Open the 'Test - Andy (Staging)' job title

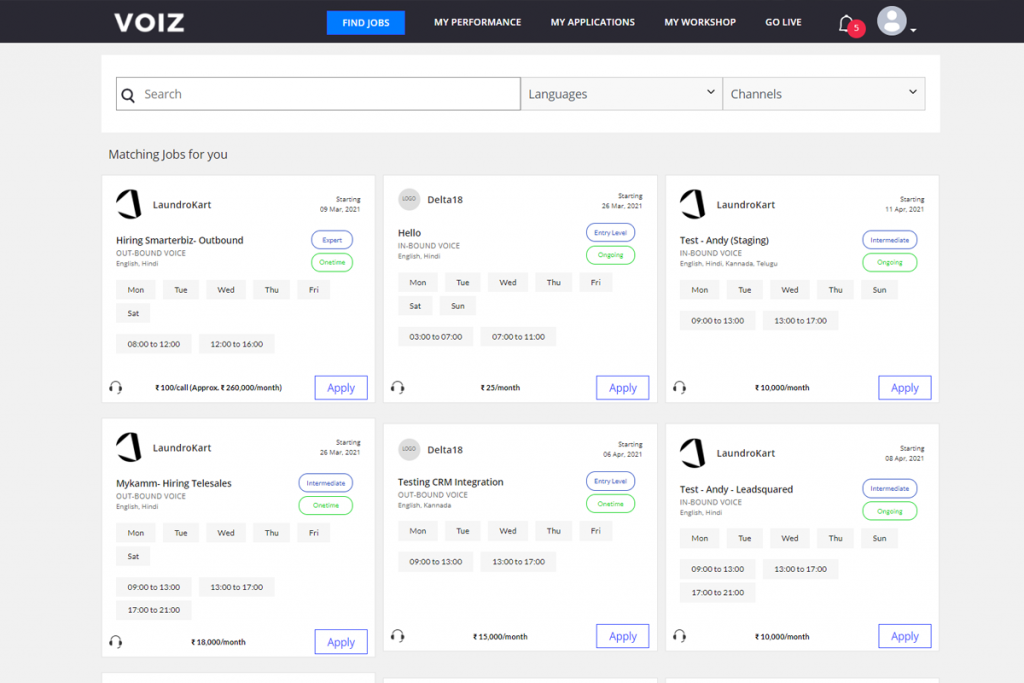click(724, 240)
